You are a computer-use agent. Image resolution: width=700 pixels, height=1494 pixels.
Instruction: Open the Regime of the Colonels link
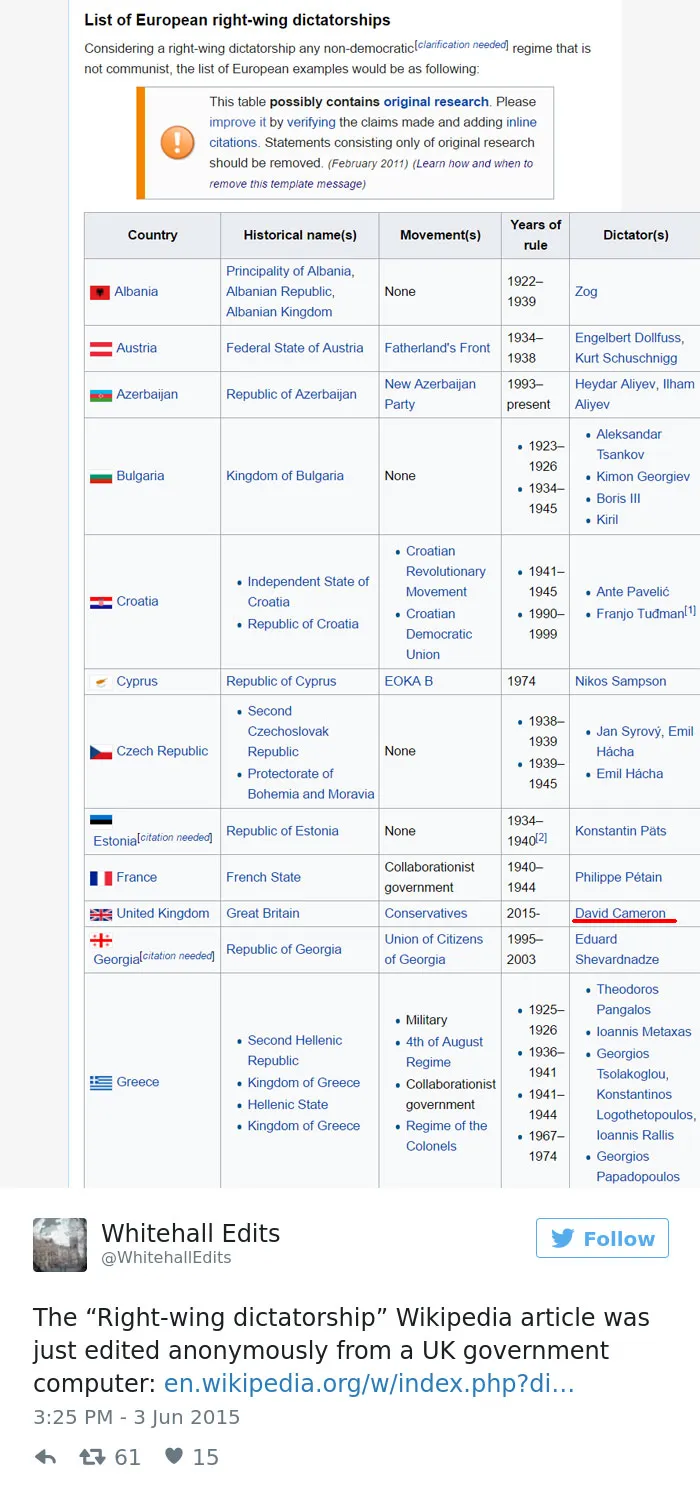click(x=446, y=1136)
